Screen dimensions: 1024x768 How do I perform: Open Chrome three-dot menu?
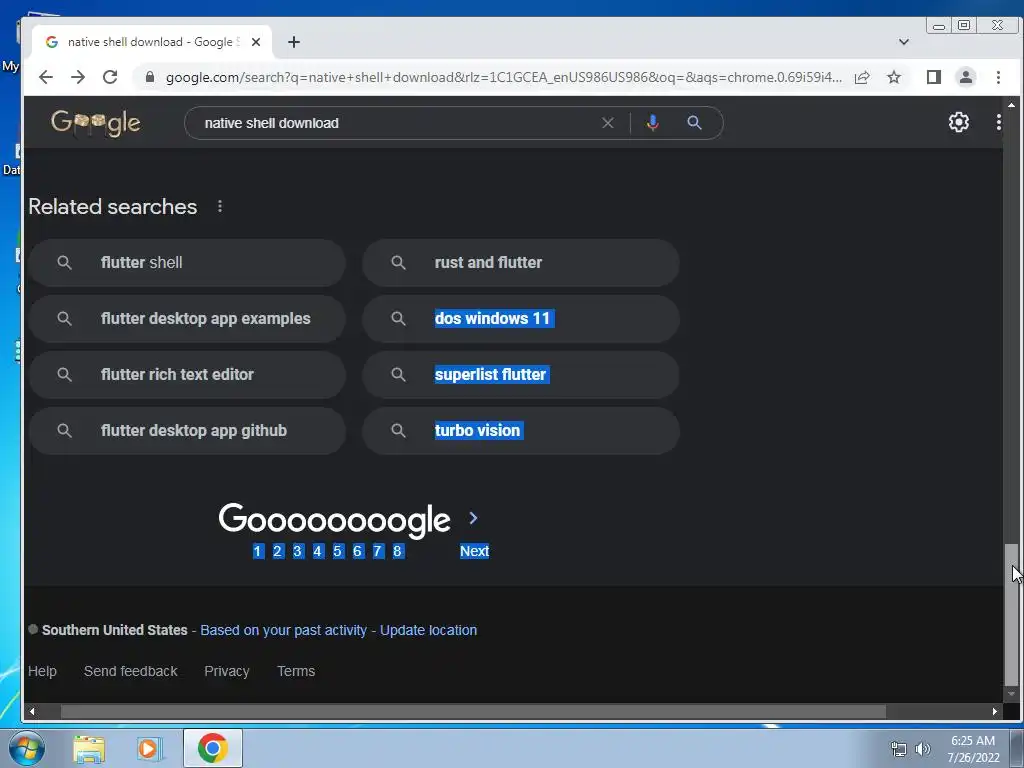(x=998, y=77)
